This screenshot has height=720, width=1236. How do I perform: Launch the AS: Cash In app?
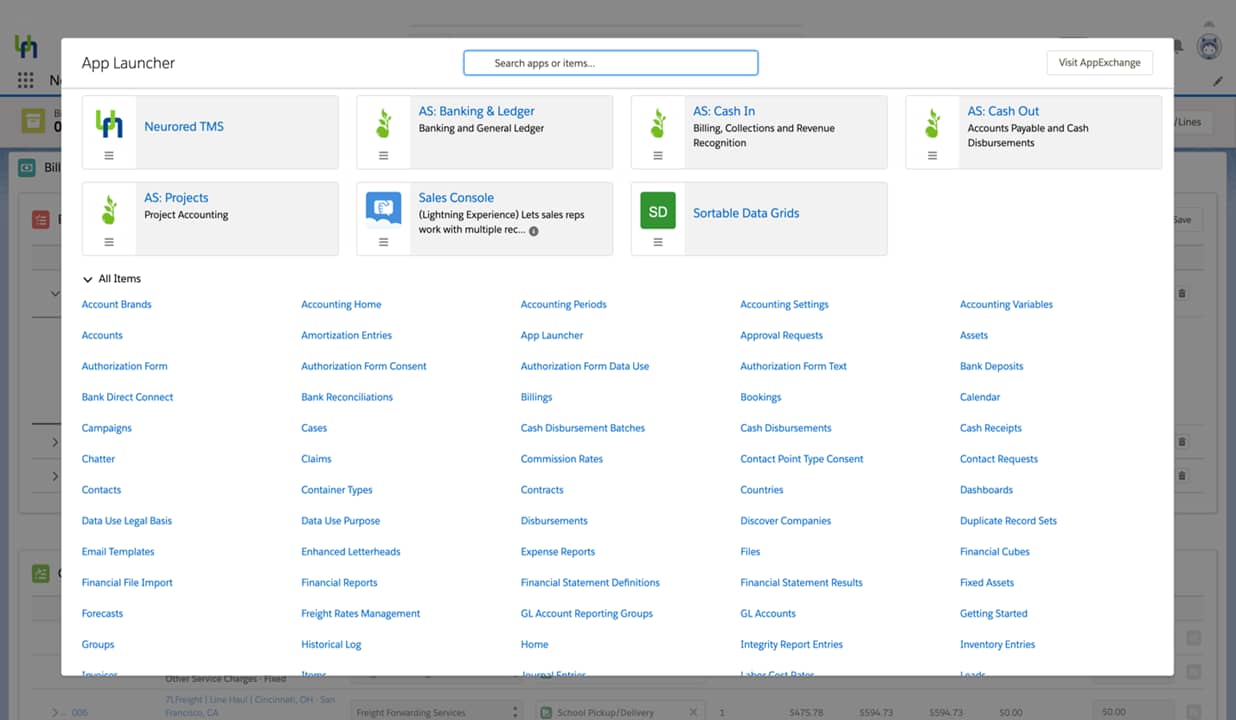pos(724,111)
